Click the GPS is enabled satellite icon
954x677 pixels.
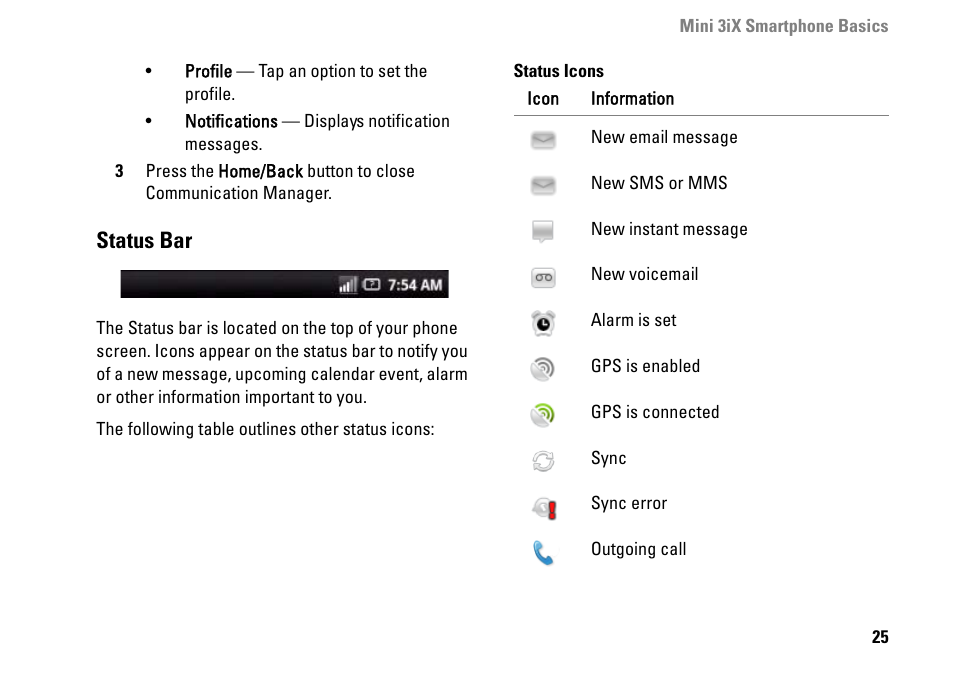click(x=543, y=369)
